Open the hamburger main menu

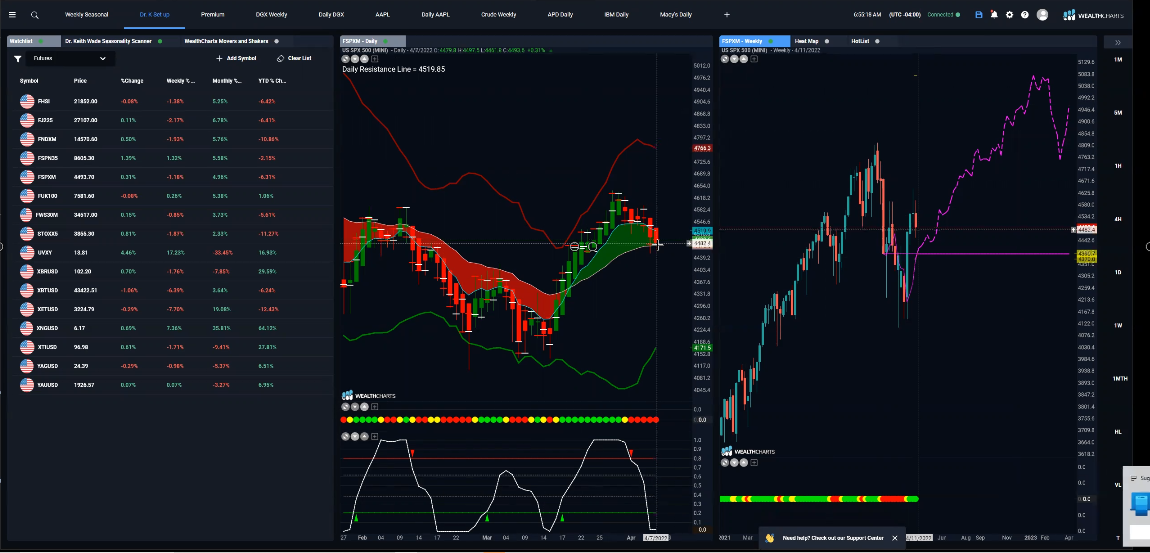click(12, 15)
